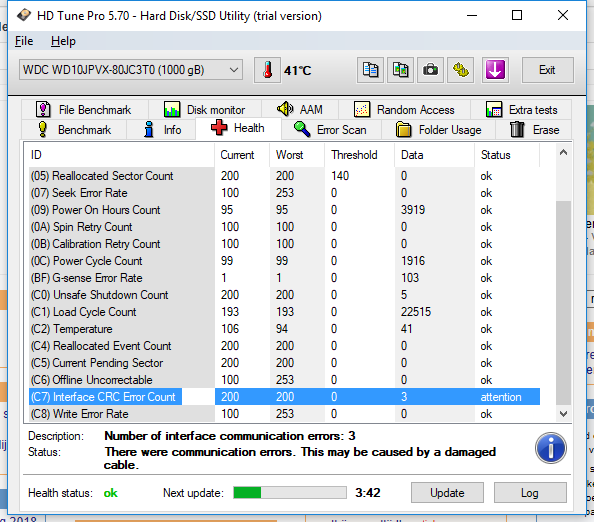
Task: Click the Threshold column header
Action: tap(360, 155)
